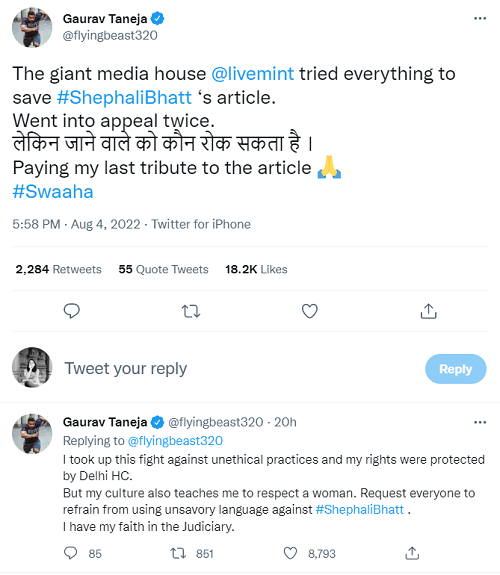View the 2,284 Retweets list

click(58, 269)
